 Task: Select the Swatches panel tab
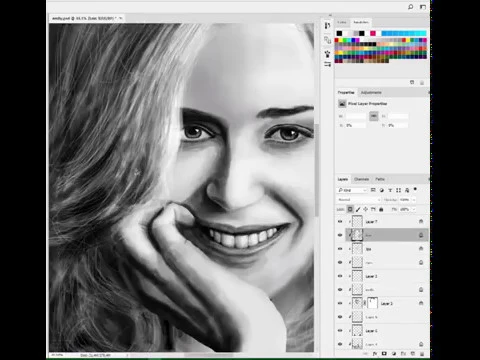point(361,22)
